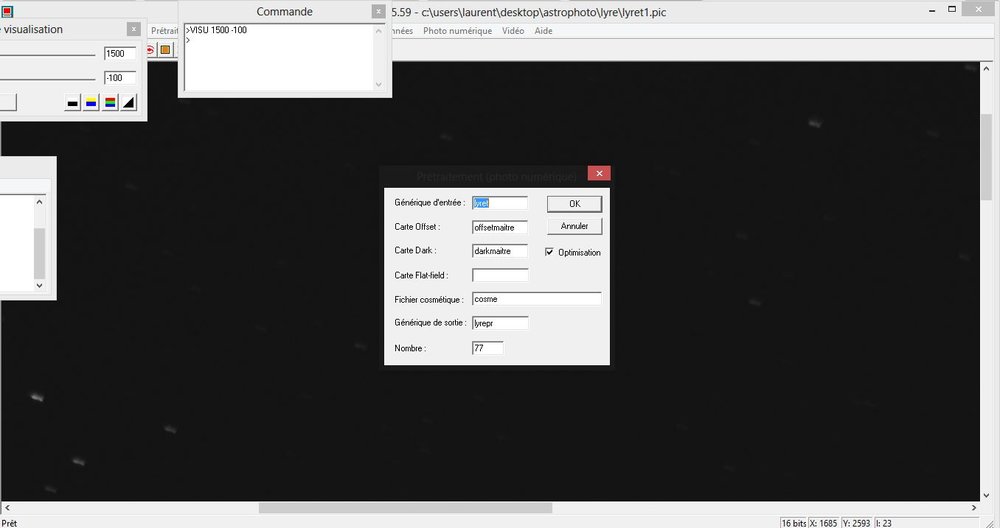
Task: Click the Commande window scroll up arrow
Action: (x=379, y=31)
